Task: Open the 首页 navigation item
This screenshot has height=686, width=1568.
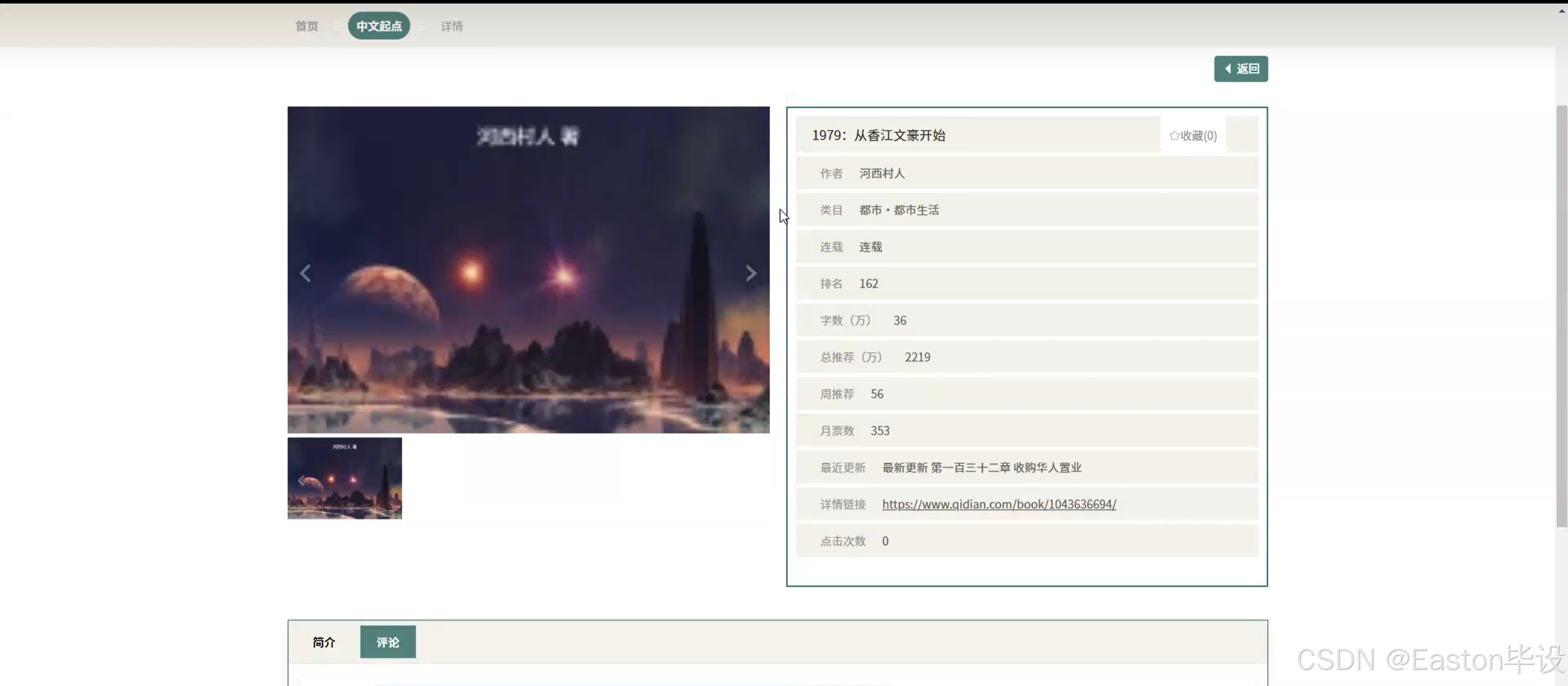Action: (307, 26)
